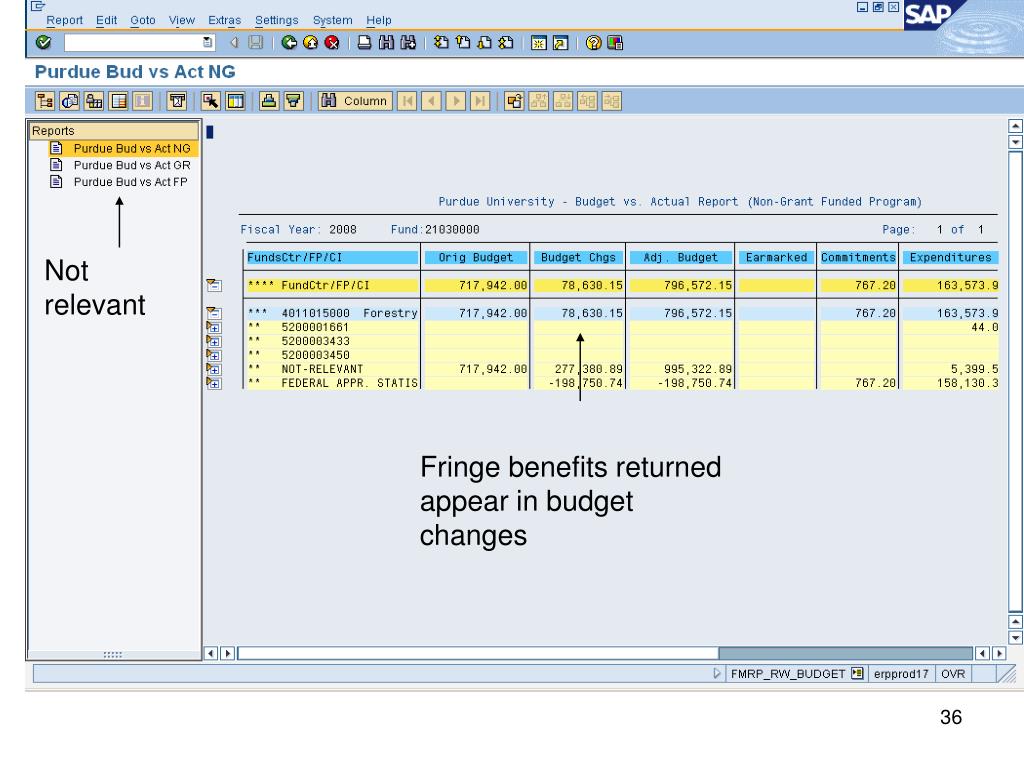This screenshot has width=1024, height=768.
Task: Click the last-column navigation arrow icon
Action: pyautogui.click(x=480, y=101)
